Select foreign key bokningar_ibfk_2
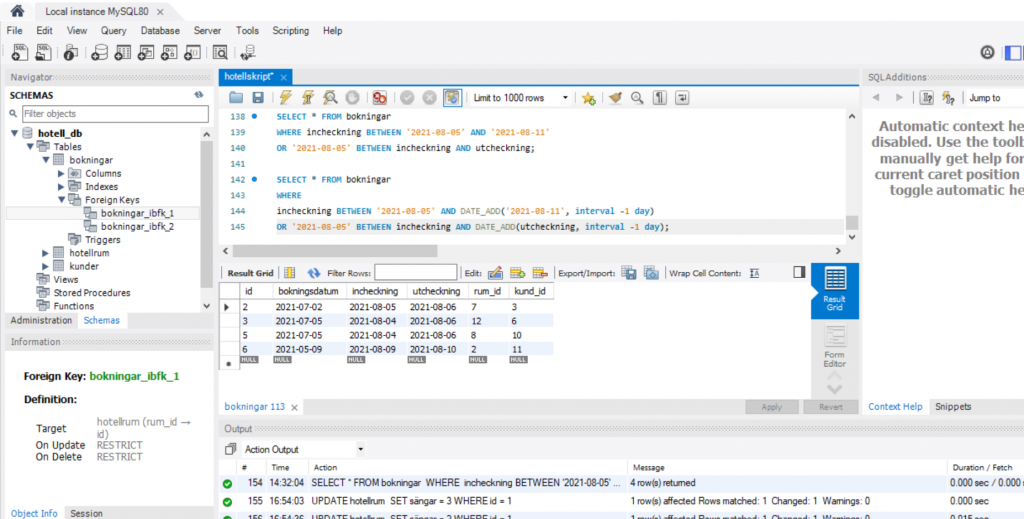 pyautogui.click(x=137, y=227)
